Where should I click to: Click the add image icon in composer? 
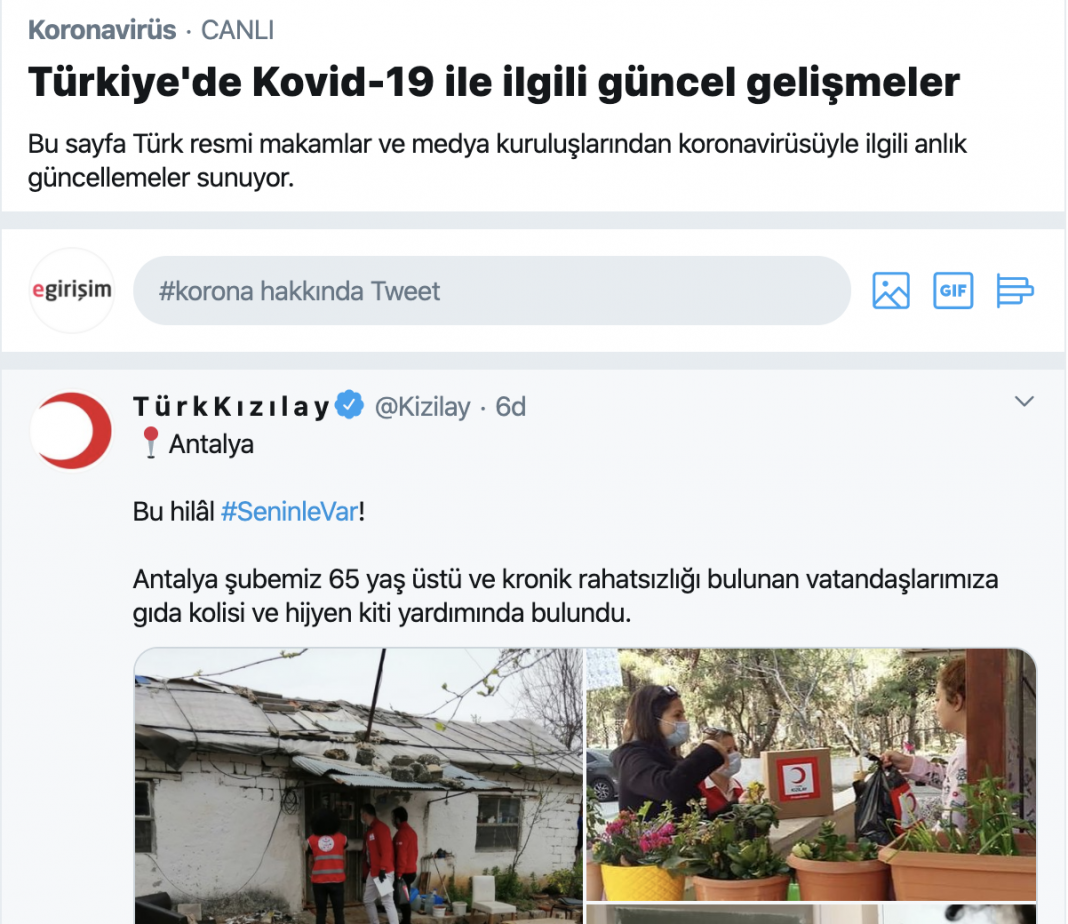click(x=891, y=291)
